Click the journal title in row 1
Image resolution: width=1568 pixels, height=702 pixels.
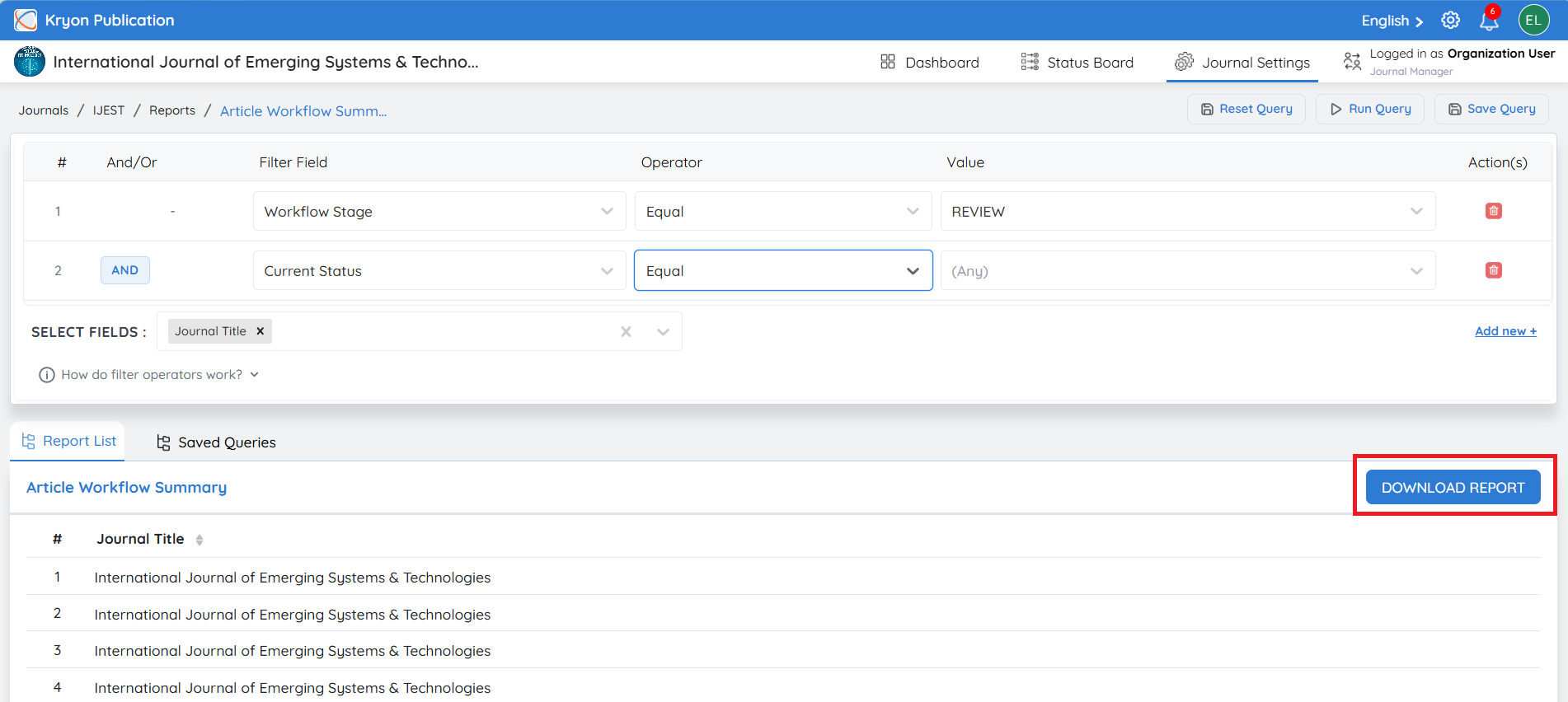(x=293, y=578)
